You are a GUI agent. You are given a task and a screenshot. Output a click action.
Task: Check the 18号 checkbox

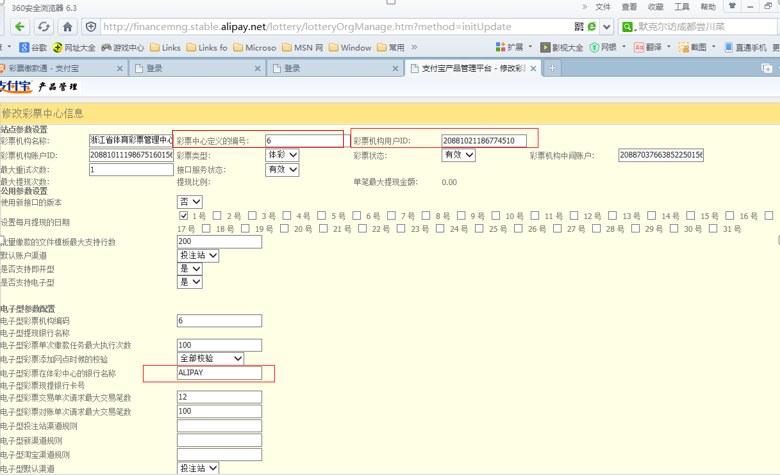point(206,228)
